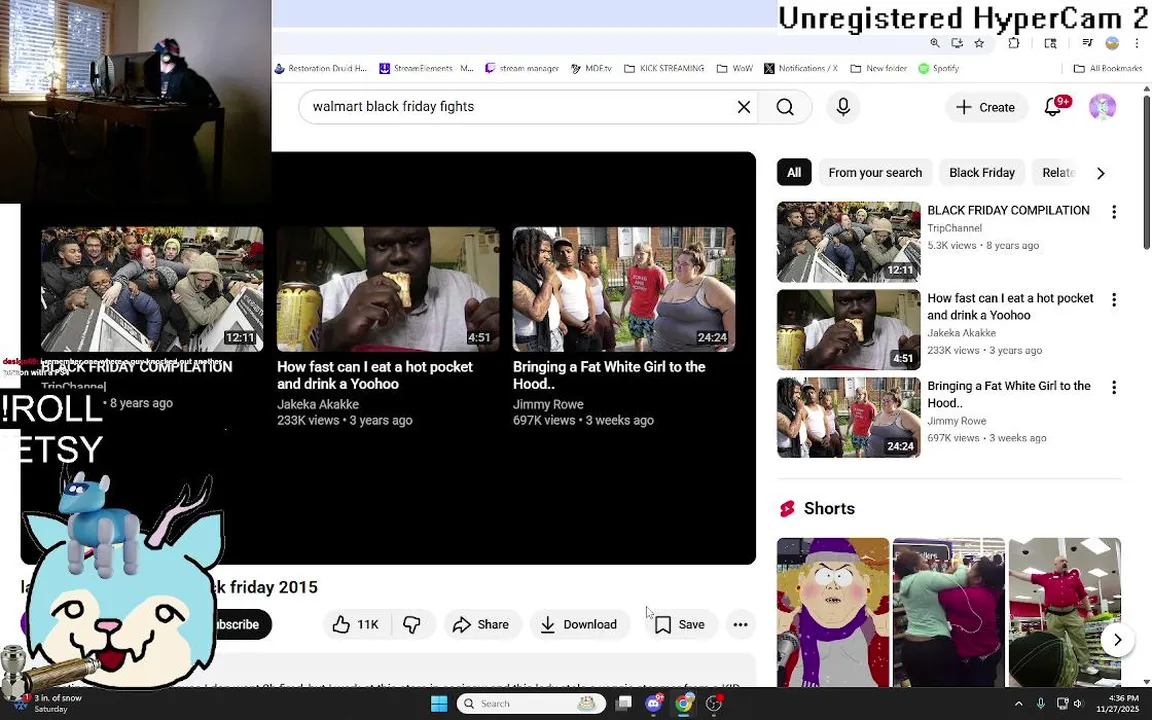
Task: Open options for hot pocket sidebar video
Action: (1114, 300)
